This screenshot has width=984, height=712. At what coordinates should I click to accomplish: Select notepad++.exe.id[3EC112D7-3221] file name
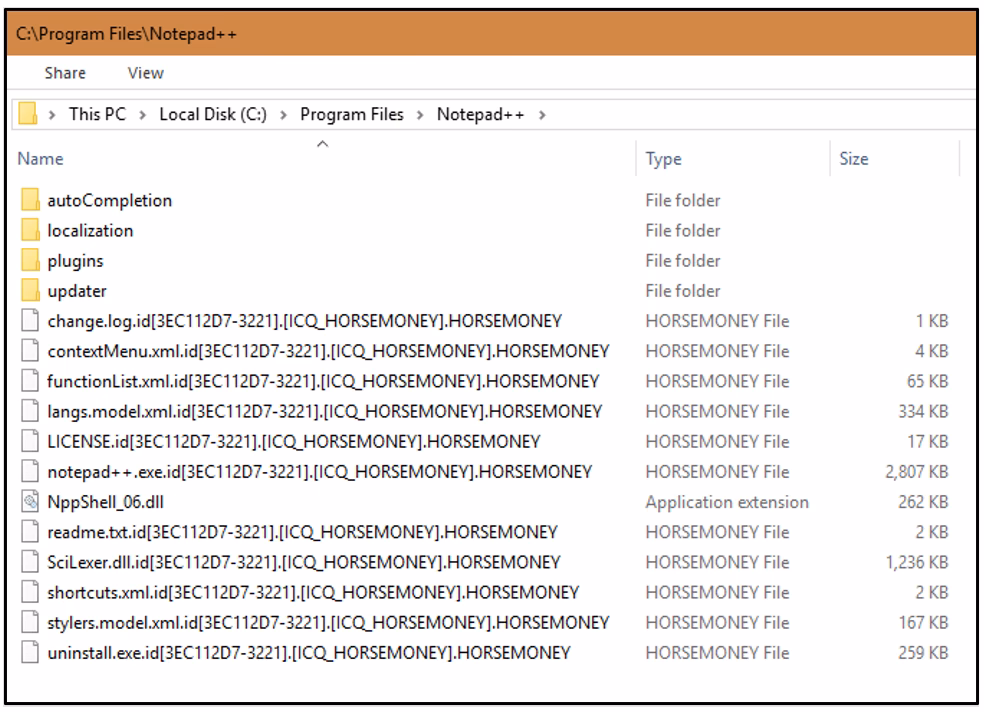point(319,472)
